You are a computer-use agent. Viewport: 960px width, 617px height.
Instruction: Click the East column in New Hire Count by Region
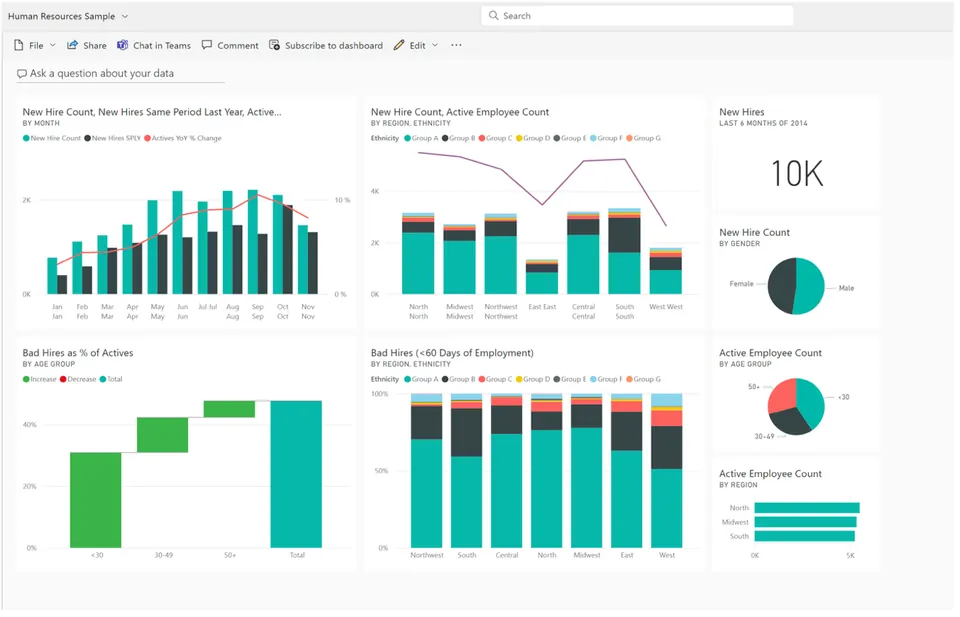click(542, 277)
